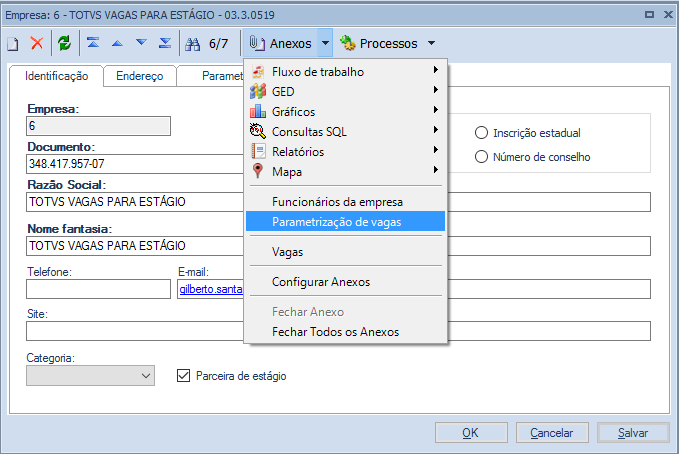Image resolution: width=679 pixels, height=454 pixels.
Task: Open the Categoria dropdown
Action: [90, 376]
